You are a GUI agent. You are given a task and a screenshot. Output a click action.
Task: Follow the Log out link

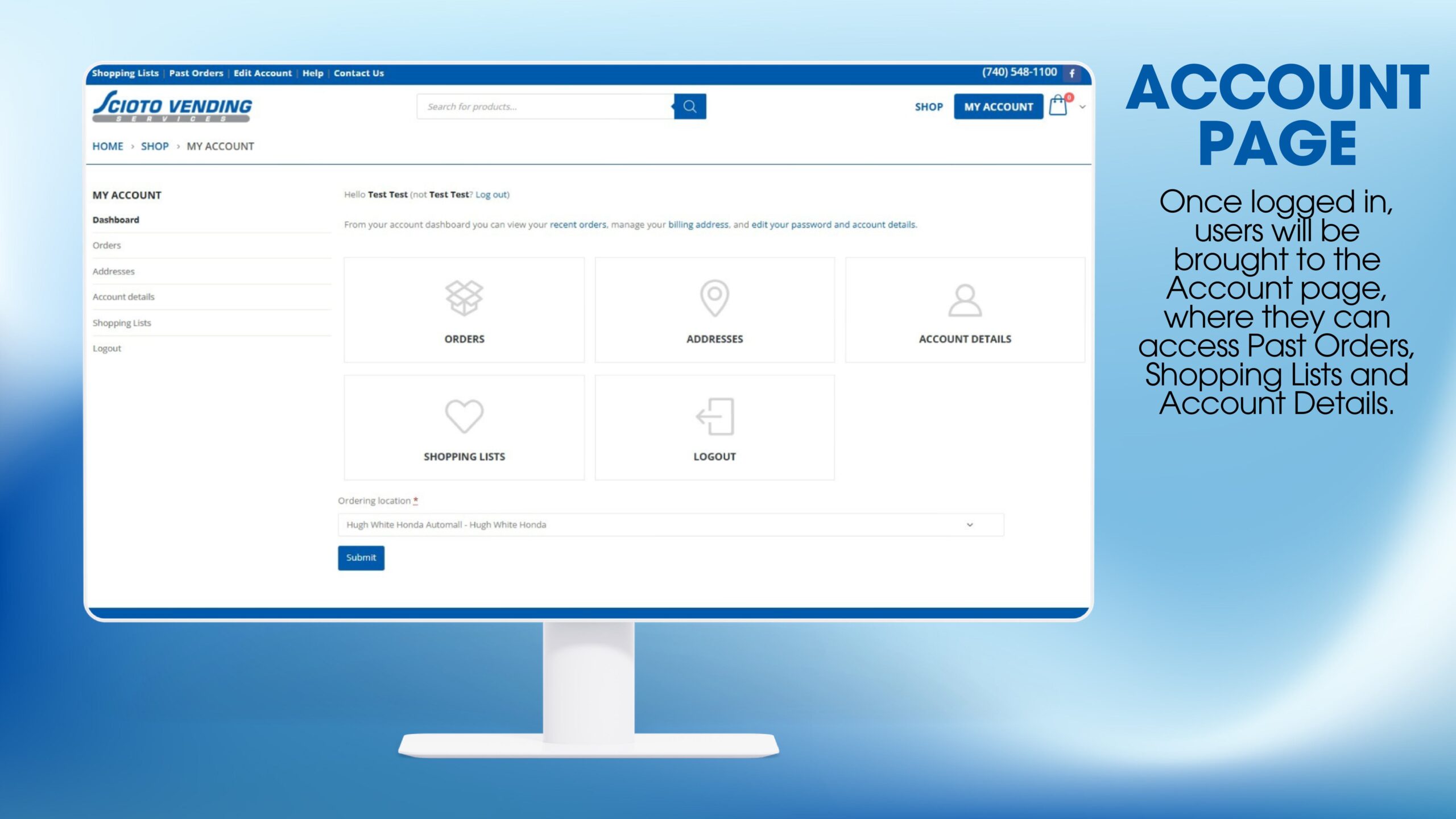click(491, 195)
